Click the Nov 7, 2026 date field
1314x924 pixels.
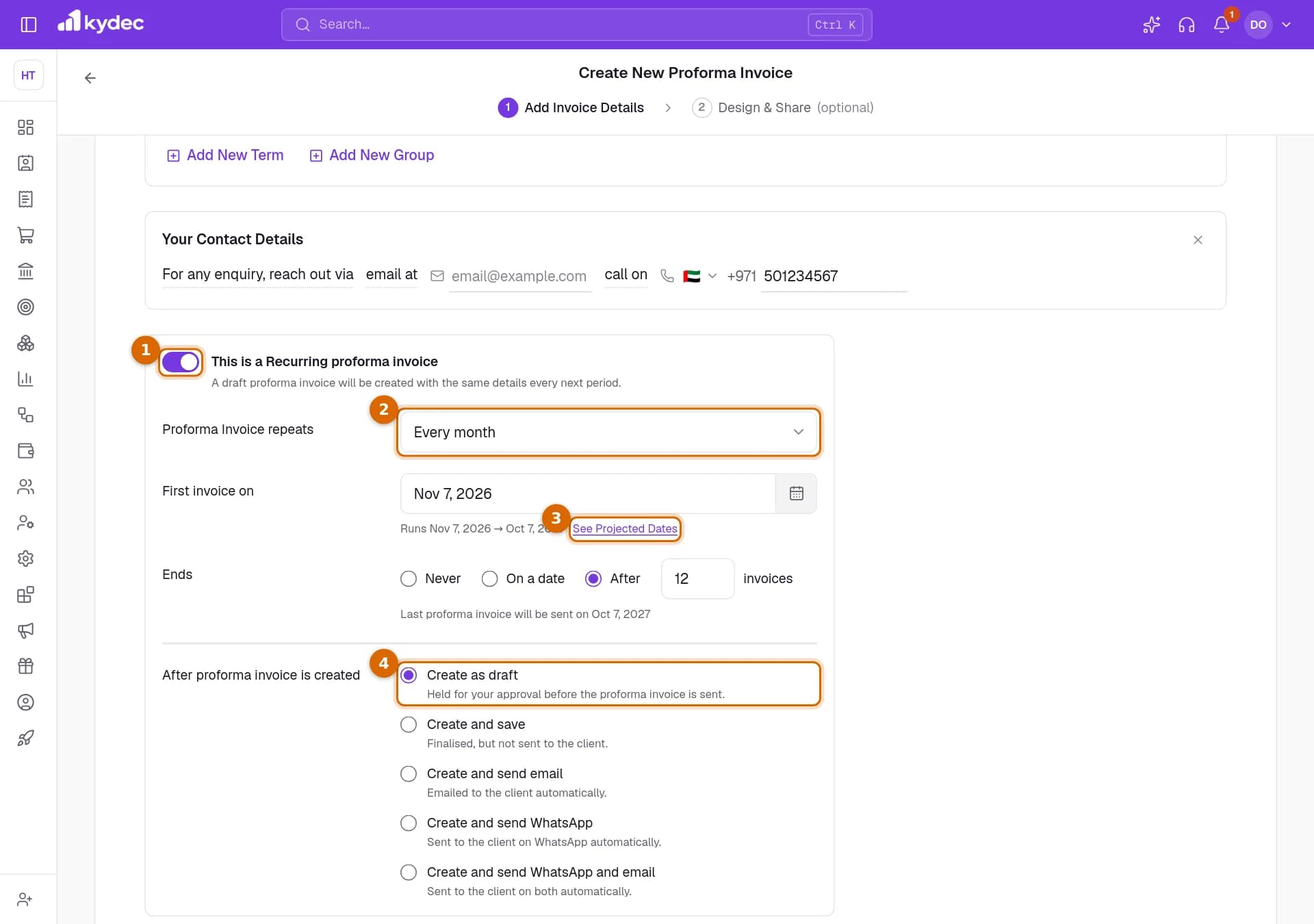pyautogui.click(x=588, y=493)
